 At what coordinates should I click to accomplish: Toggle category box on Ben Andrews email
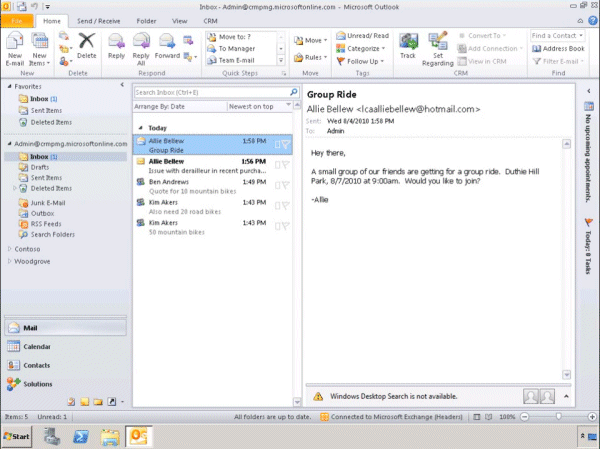(278, 185)
